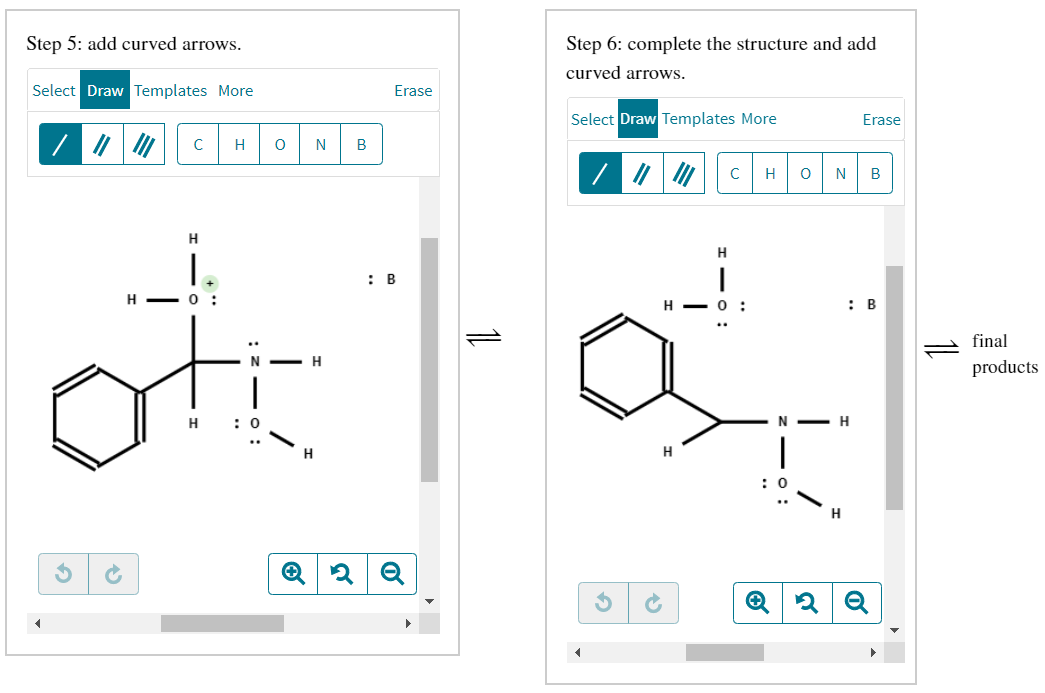Click the reset zoom icon in Step 5

(x=341, y=573)
